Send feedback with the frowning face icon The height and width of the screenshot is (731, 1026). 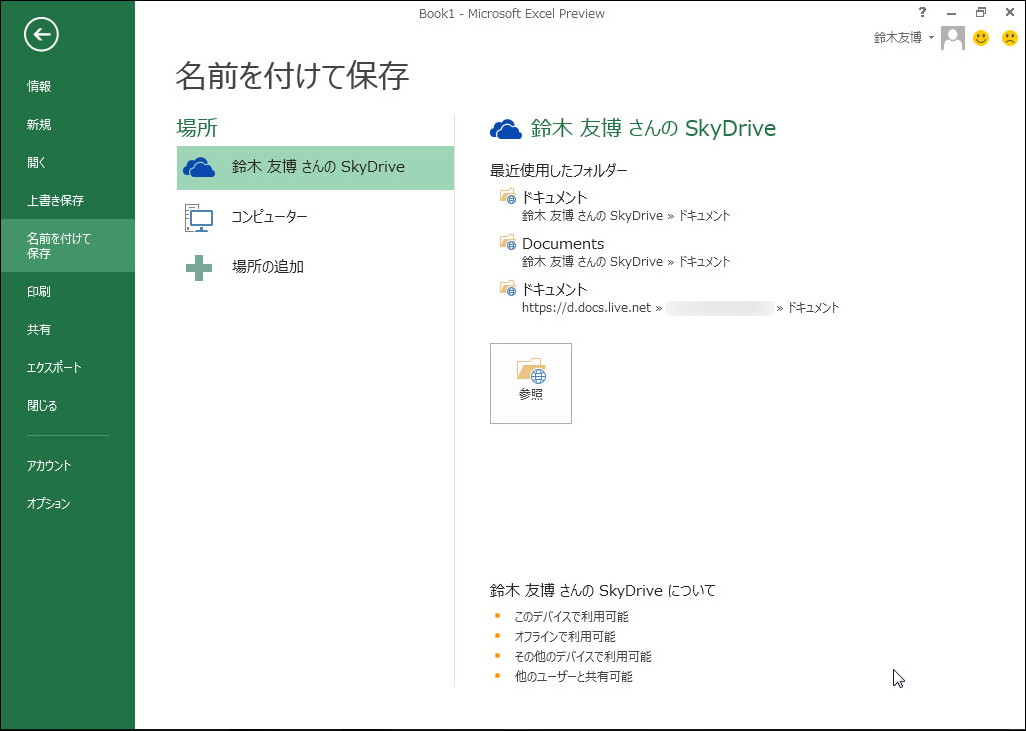1009,38
